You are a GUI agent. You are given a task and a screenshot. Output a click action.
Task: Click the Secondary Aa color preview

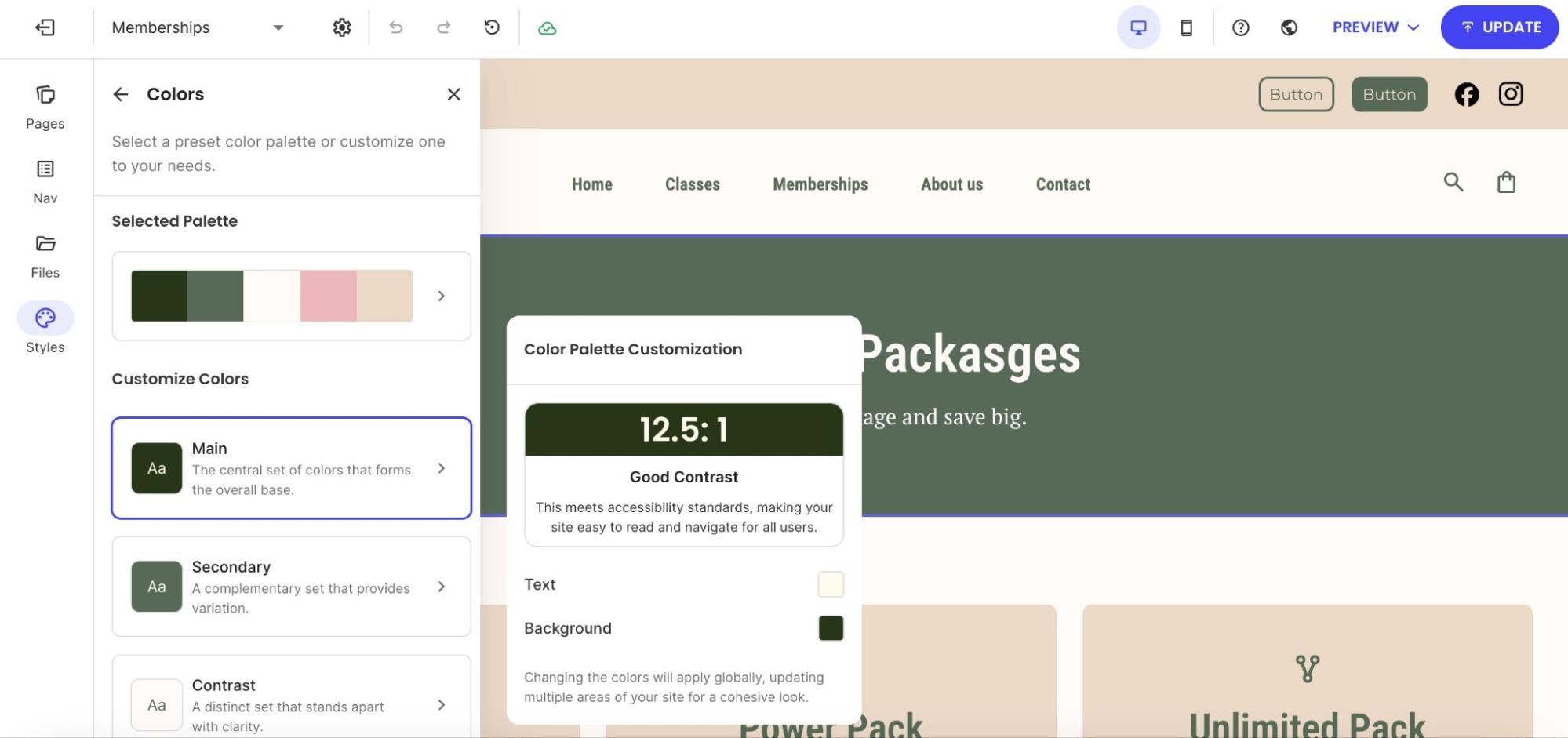tap(157, 587)
